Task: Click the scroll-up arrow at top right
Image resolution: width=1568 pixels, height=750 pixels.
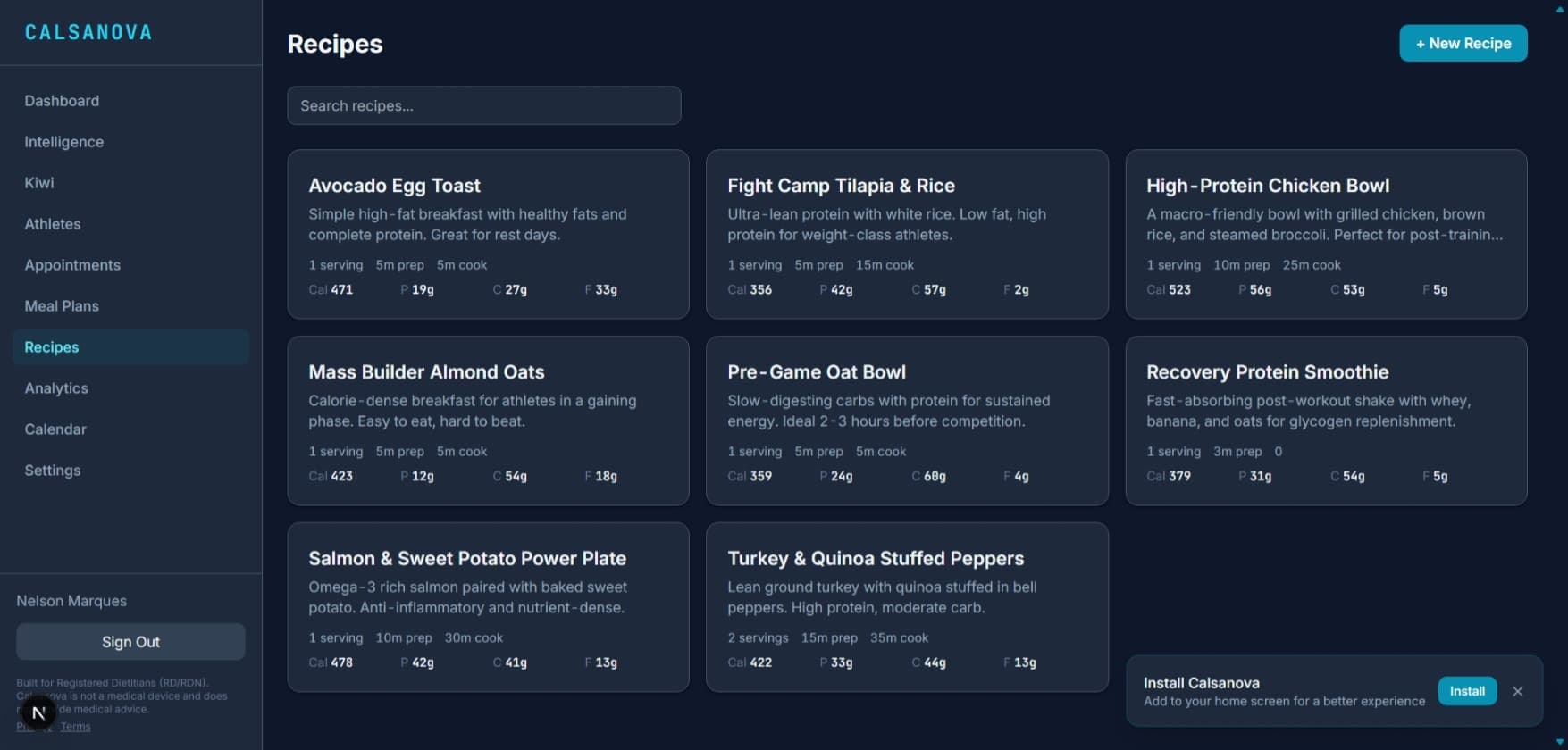Action: pos(1561,7)
